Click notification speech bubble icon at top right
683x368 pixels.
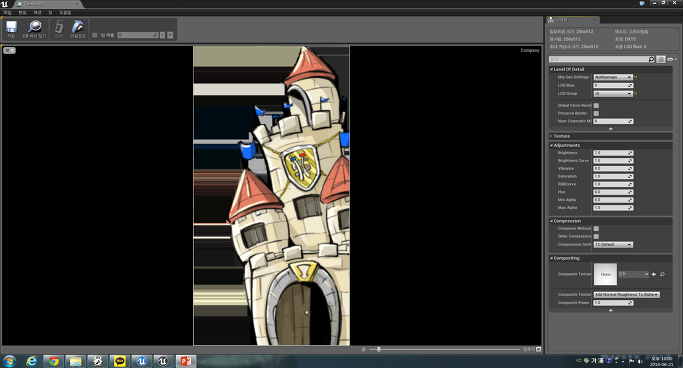click(642, 3)
